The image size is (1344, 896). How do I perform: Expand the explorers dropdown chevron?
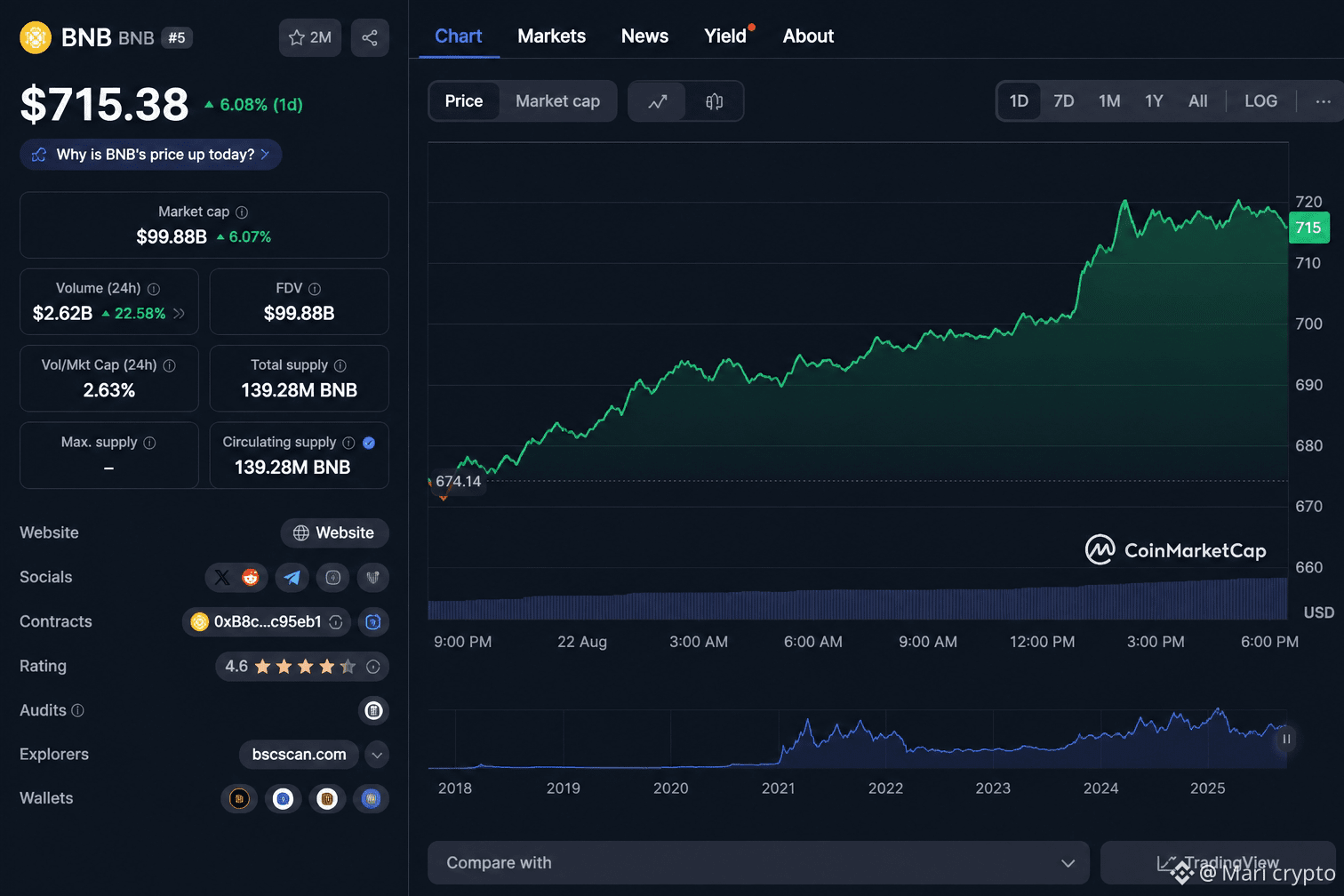pyautogui.click(x=377, y=755)
